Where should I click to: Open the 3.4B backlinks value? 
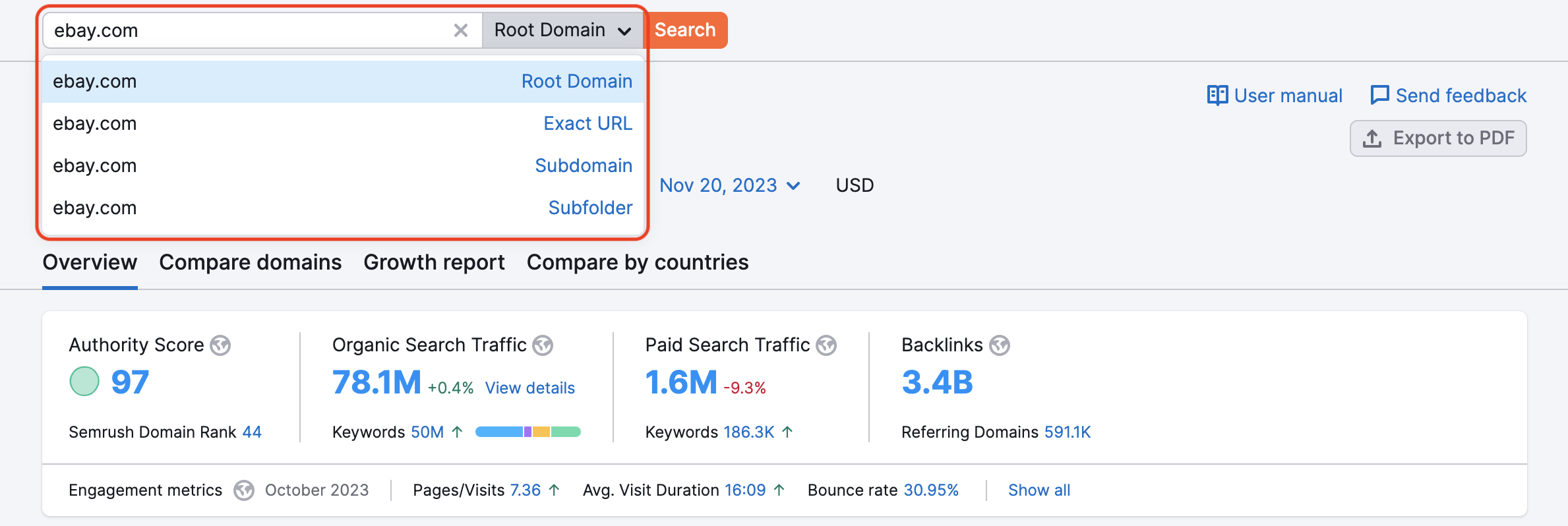[x=937, y=382]
